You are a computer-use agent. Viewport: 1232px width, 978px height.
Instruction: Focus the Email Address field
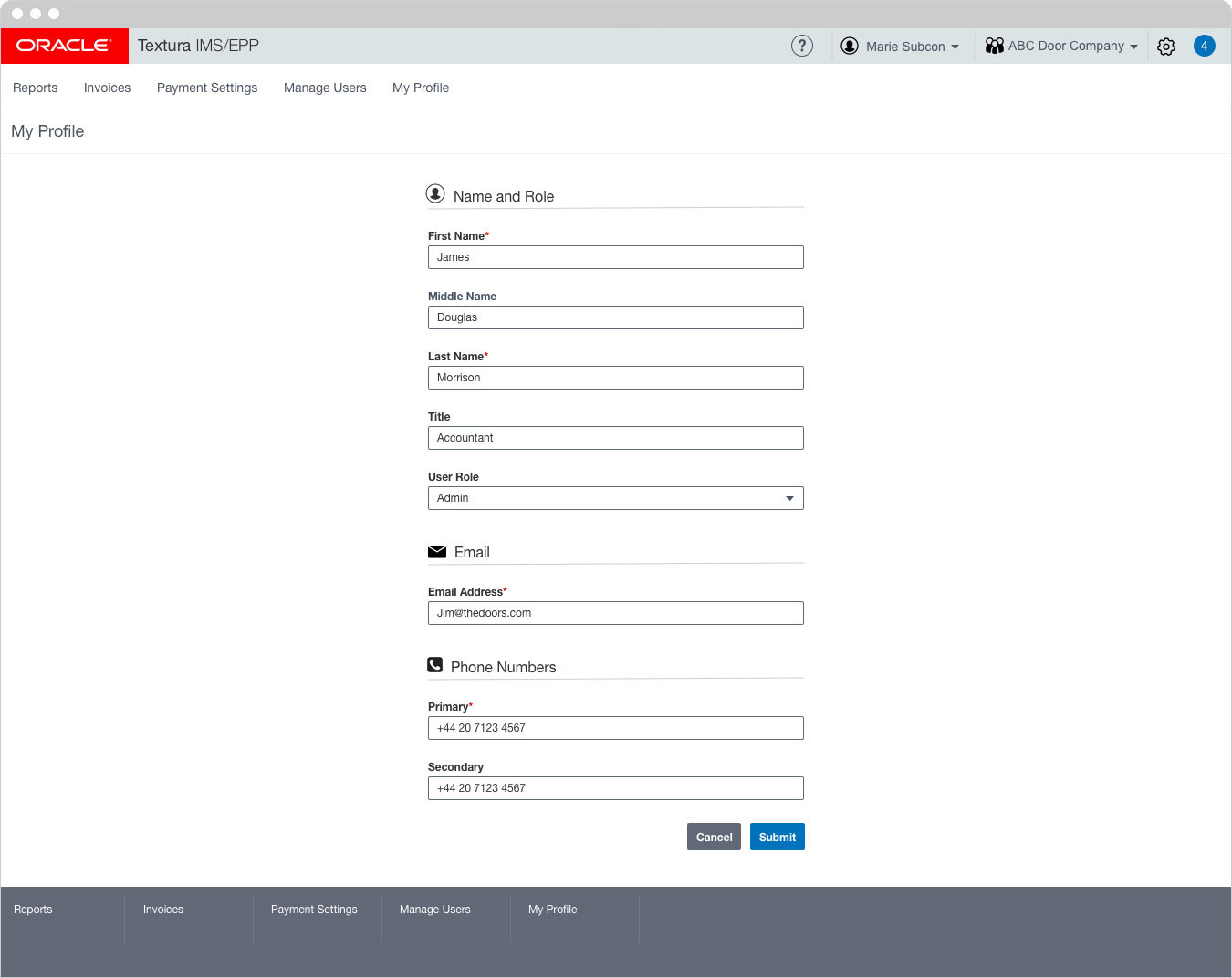[x=615, y=613]
